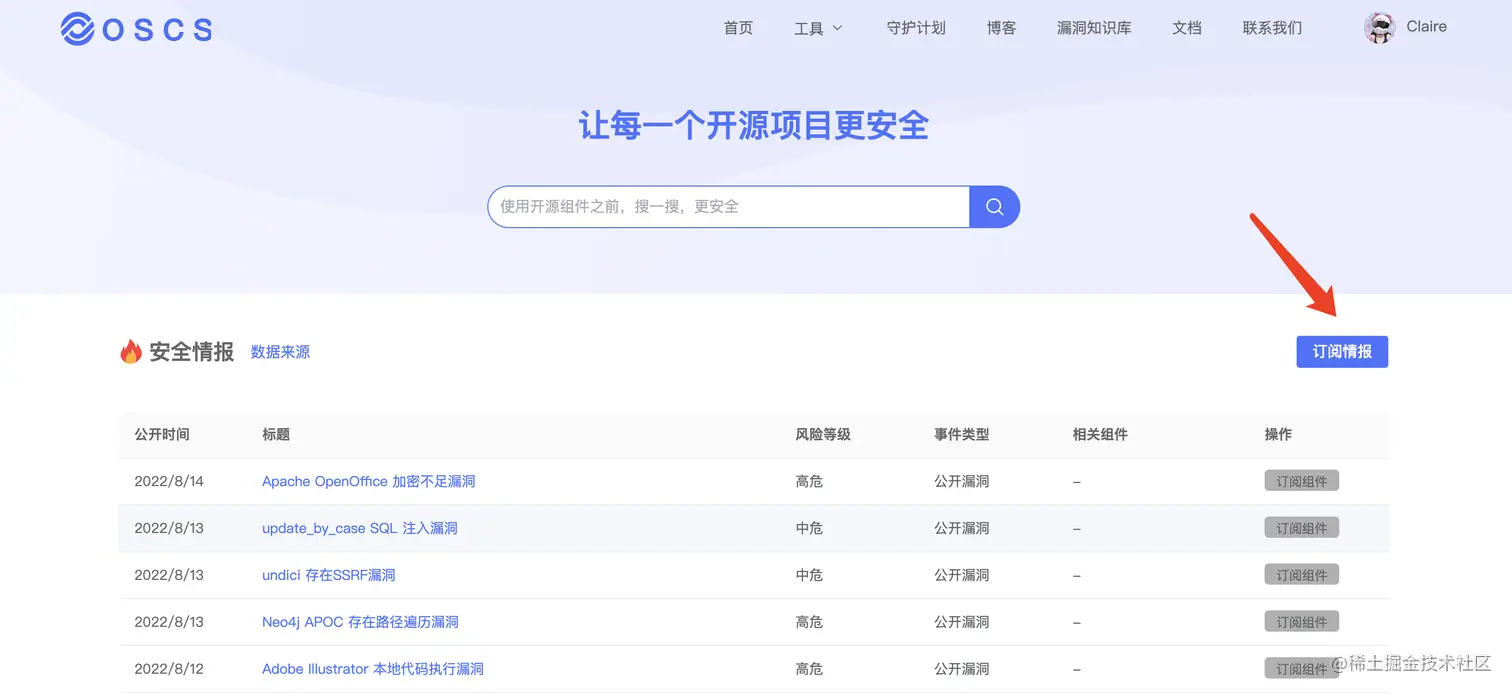Screen dimensions: 1512x694
Task: Go to the 漏洞知识库 section
Action: [x=1093, y=28]
